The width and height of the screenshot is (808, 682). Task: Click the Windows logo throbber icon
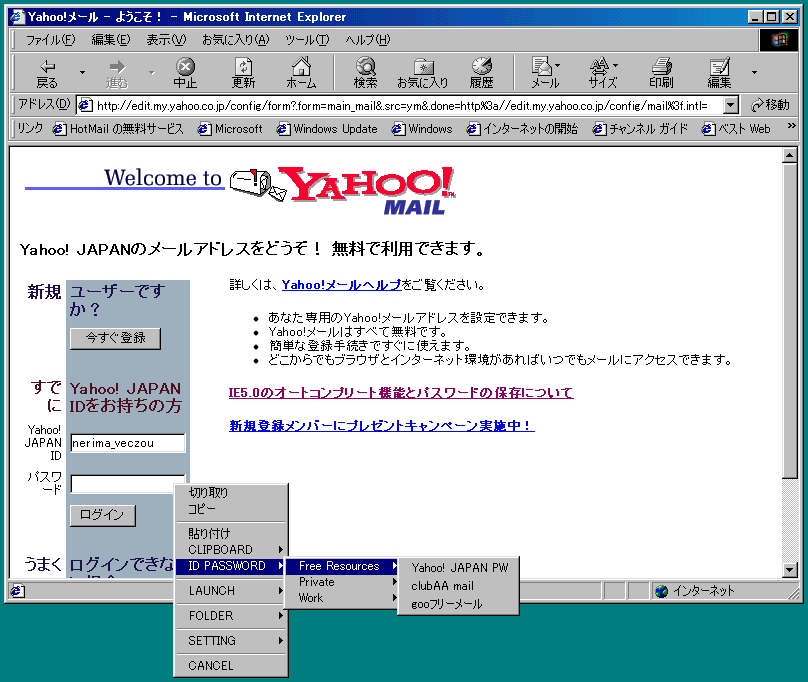point(779,40)
